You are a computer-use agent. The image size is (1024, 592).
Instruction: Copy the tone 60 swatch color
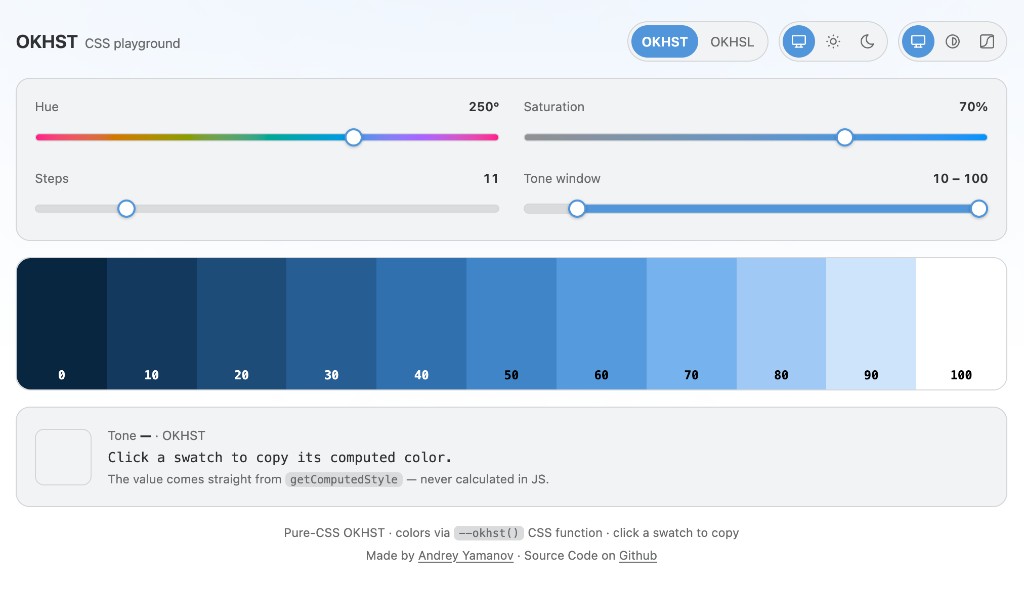[601, 323]
